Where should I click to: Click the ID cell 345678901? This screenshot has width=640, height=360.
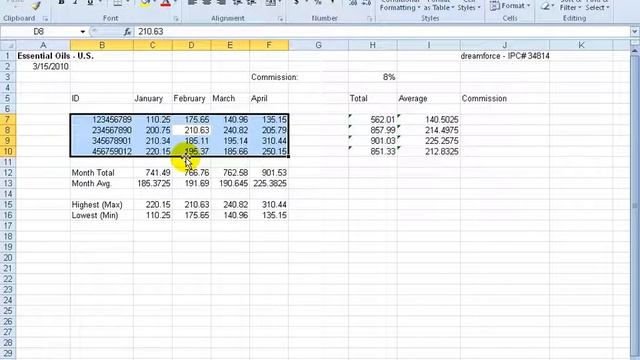pos(102,141)
